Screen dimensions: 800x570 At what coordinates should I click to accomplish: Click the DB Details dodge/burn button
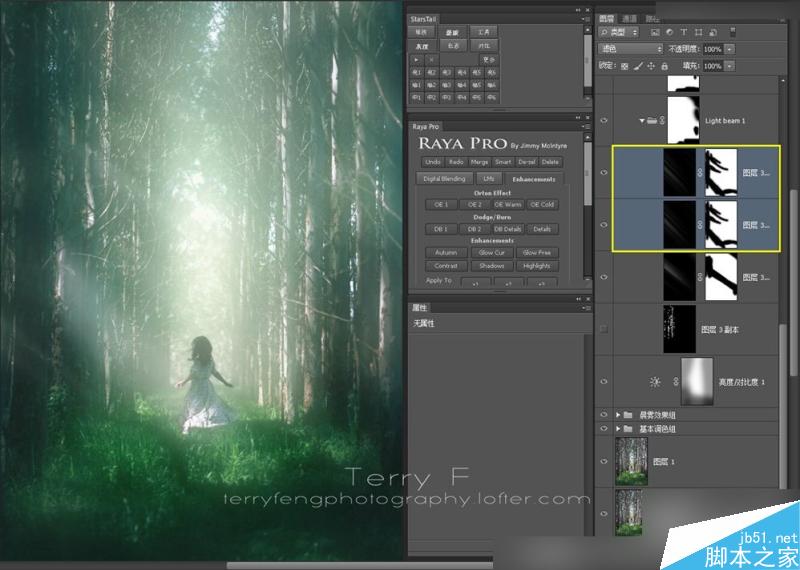(x=508, y=229)
